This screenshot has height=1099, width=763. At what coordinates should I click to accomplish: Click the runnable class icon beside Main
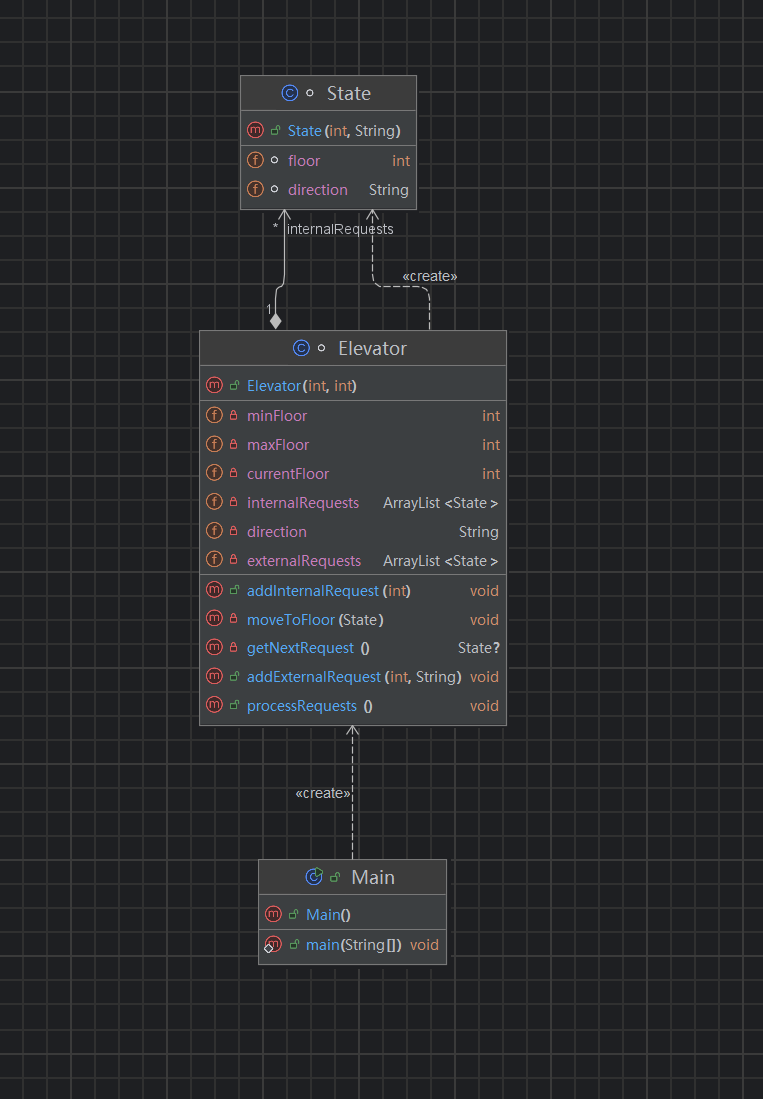[314, 877]
